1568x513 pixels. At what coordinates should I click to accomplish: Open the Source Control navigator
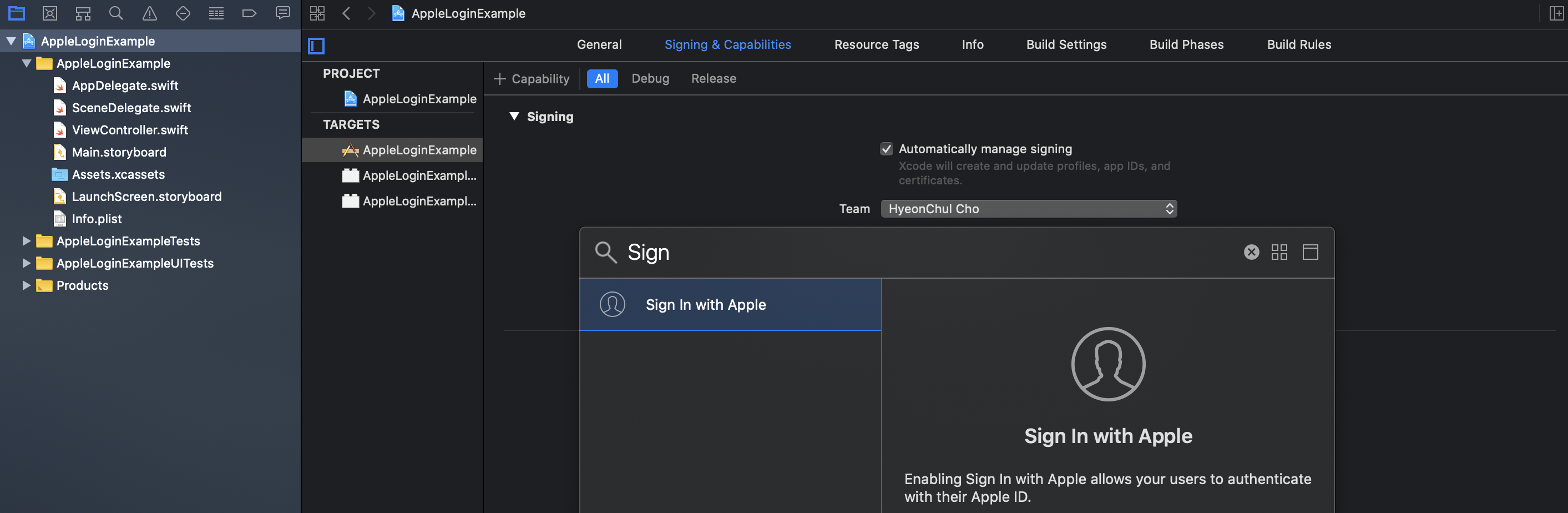[50, 13]
